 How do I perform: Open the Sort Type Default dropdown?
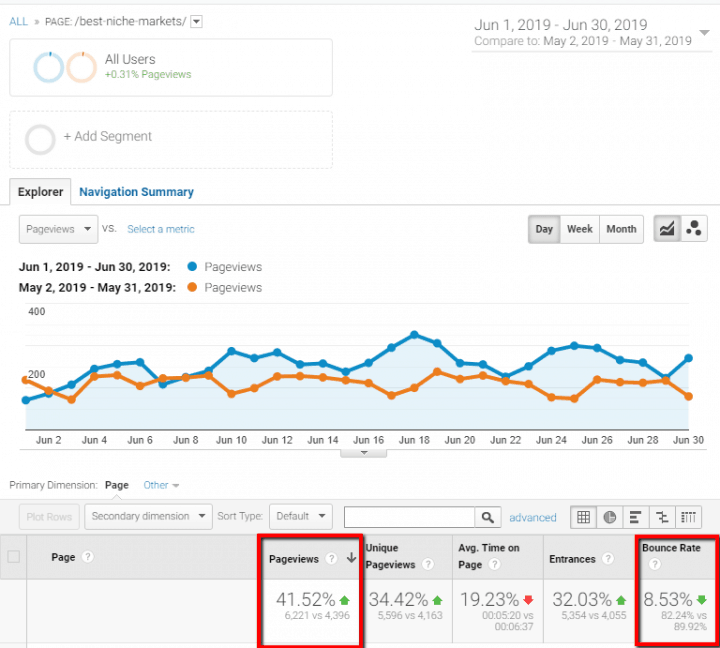click(x=300, y=517)
